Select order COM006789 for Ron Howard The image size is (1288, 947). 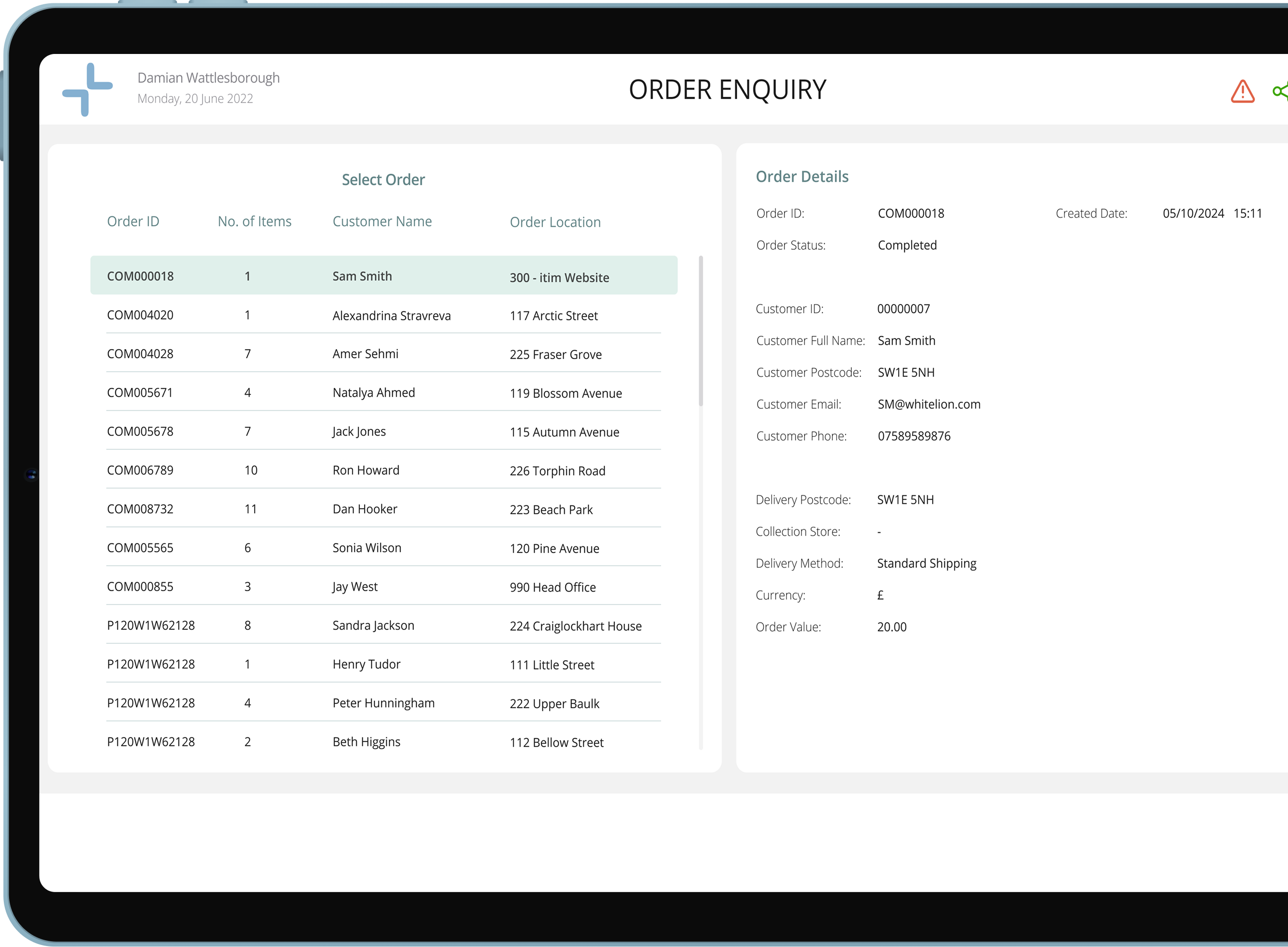(x=384, y=470)
